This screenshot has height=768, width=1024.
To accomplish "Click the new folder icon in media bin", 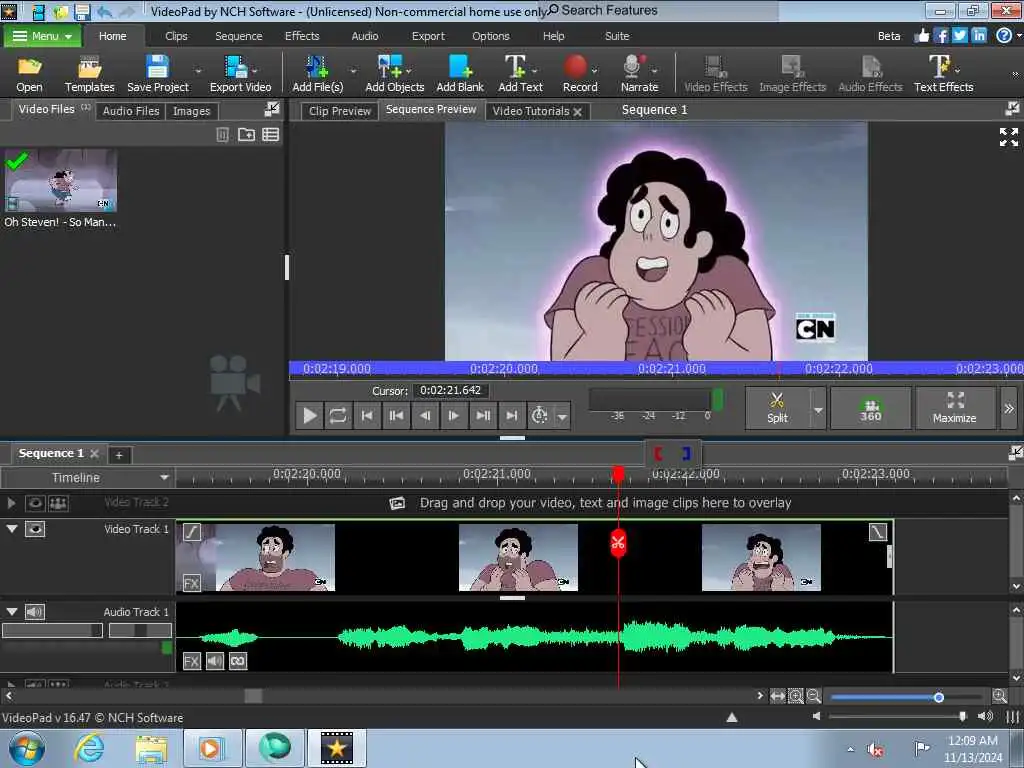I will pyautogui.click(x=246, y=135).
